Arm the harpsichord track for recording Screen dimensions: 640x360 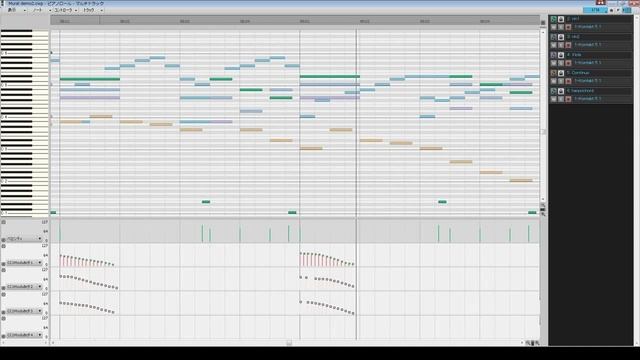(x=568, y=99)
